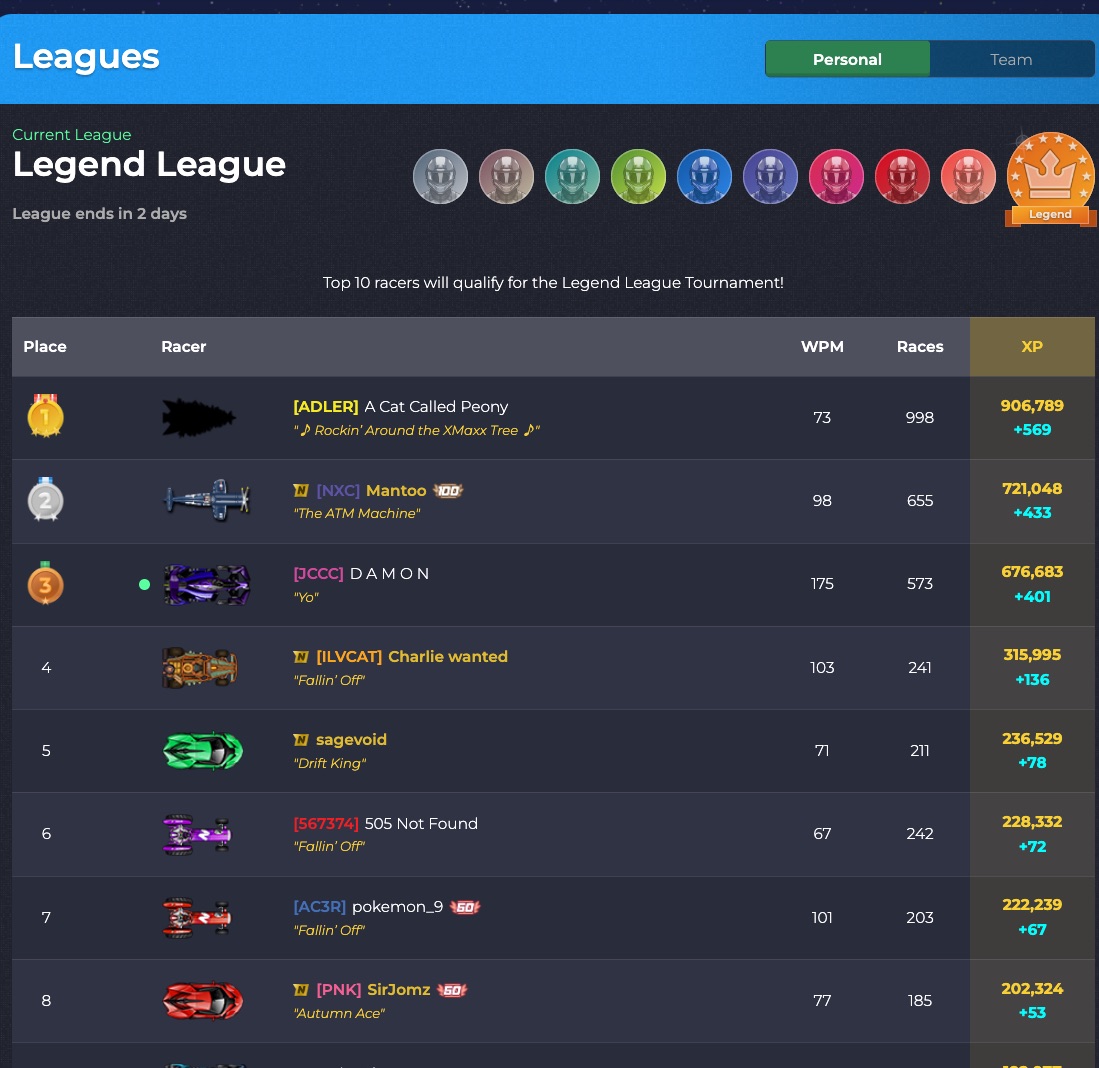
Task: Click the pink helmet league badge
Action: pyautogui.click(x=836, y=177)
